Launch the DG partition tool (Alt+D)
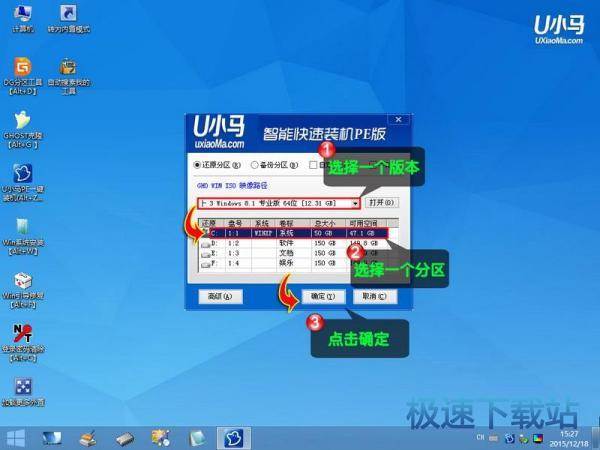 coord(23,76)
